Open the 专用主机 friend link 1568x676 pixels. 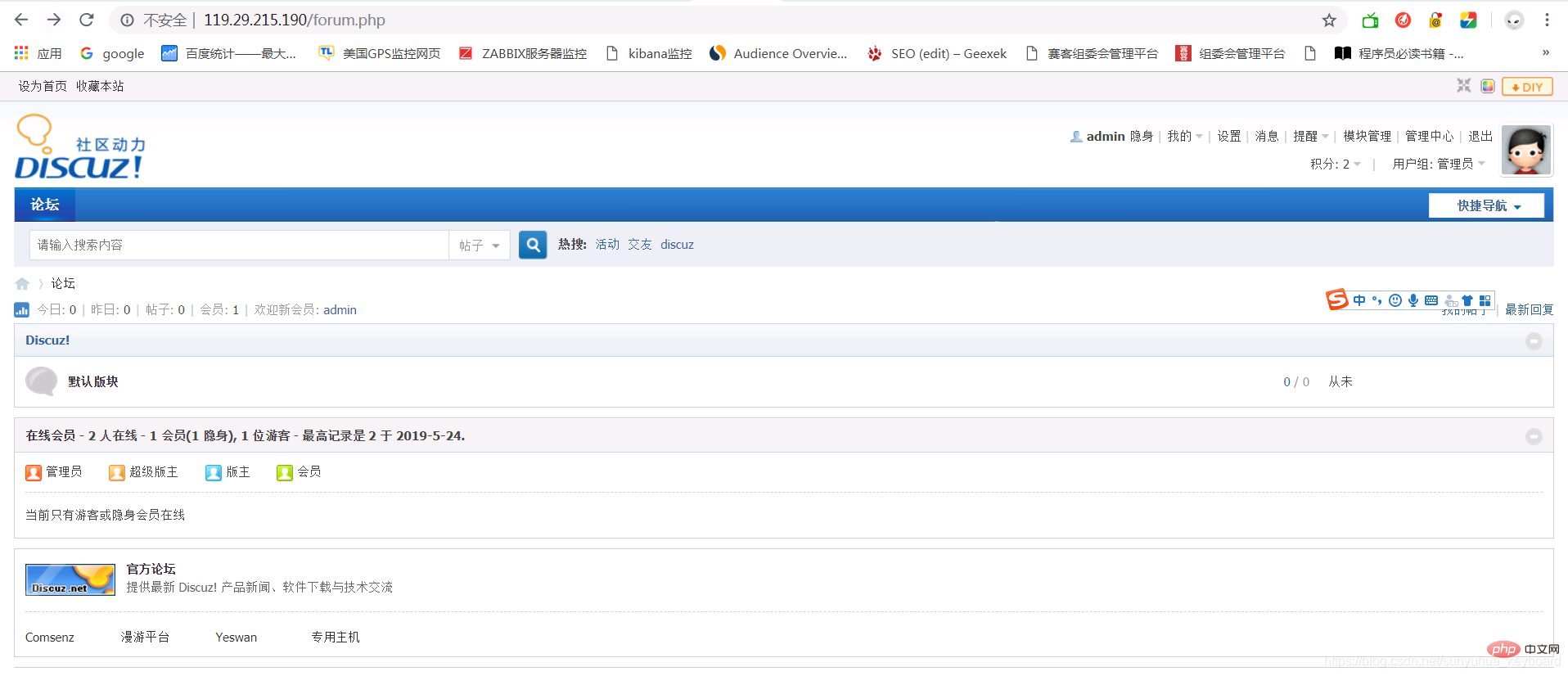click(336, 637)
